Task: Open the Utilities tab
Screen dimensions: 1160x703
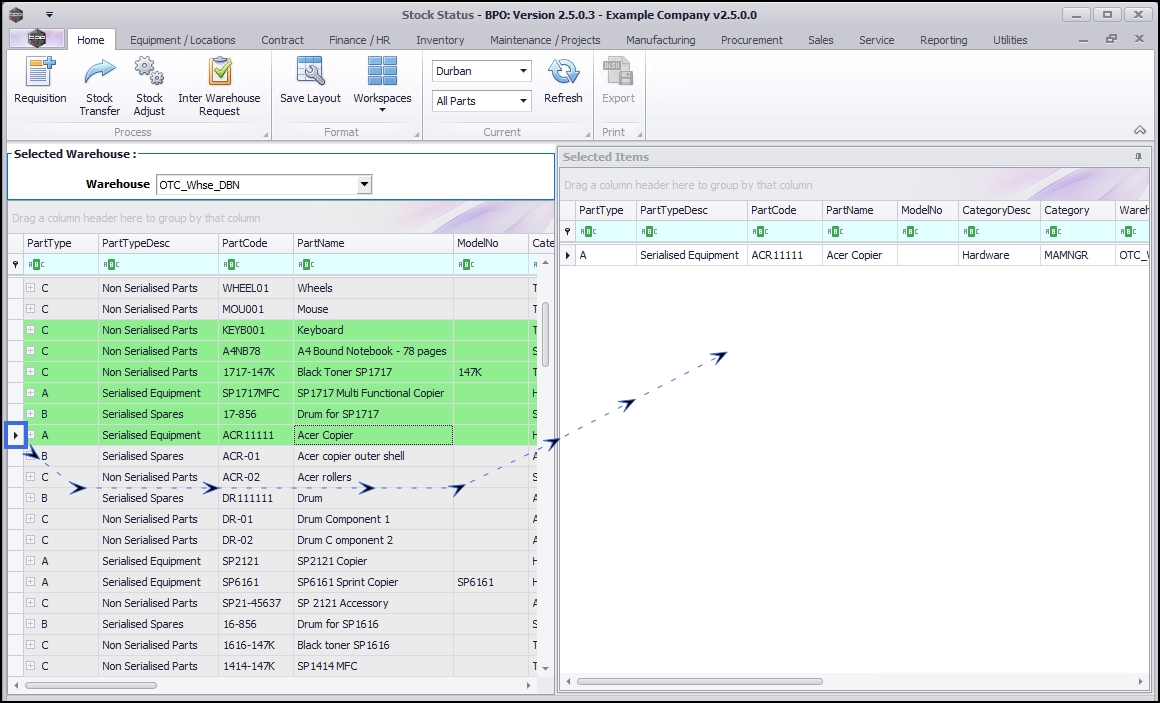Action: pyautogui.click(x=1010, y=40)
